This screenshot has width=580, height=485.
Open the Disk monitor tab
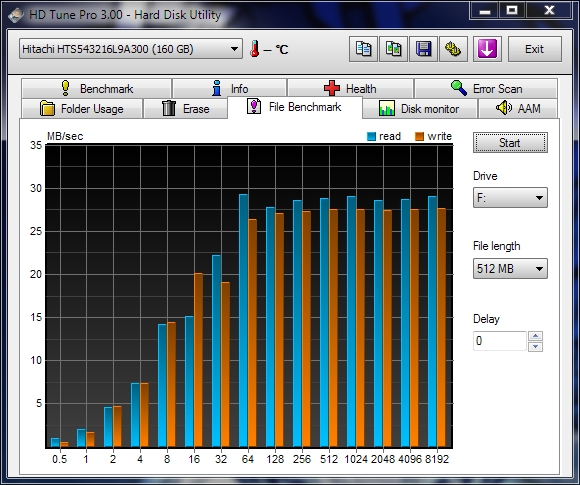pyautogui.click(x=420, y=109)
